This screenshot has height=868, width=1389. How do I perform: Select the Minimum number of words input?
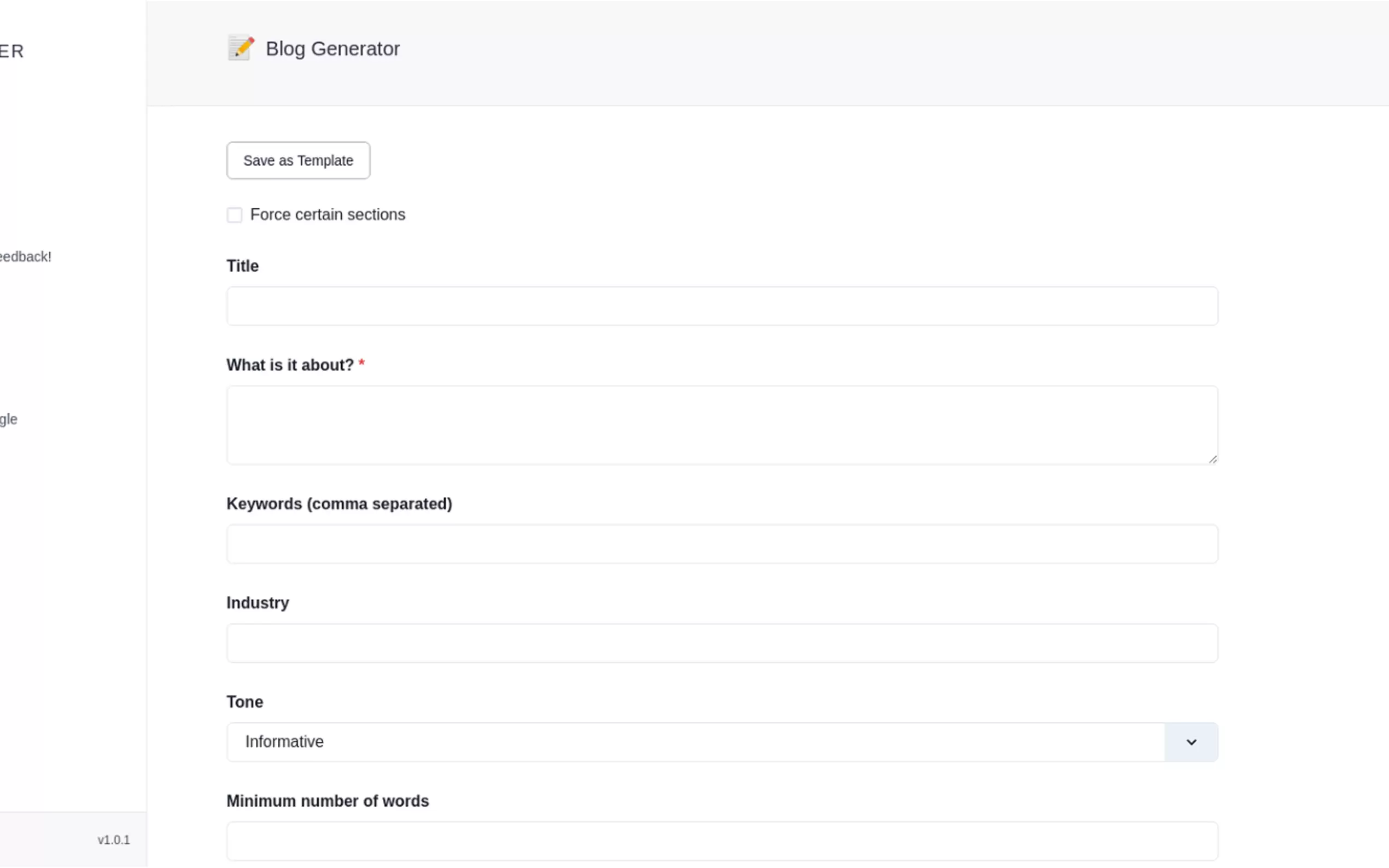tap(722, 841)
